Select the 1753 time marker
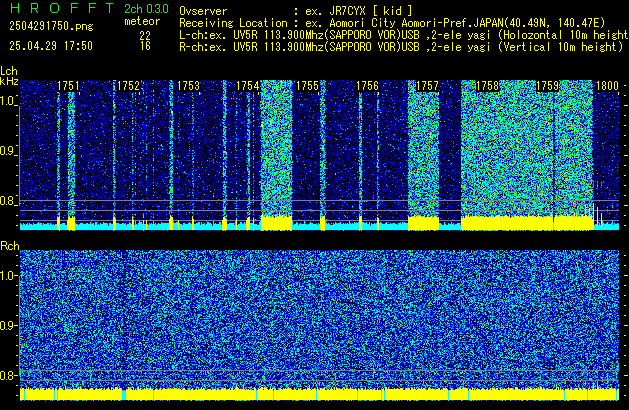 (188, 86)
